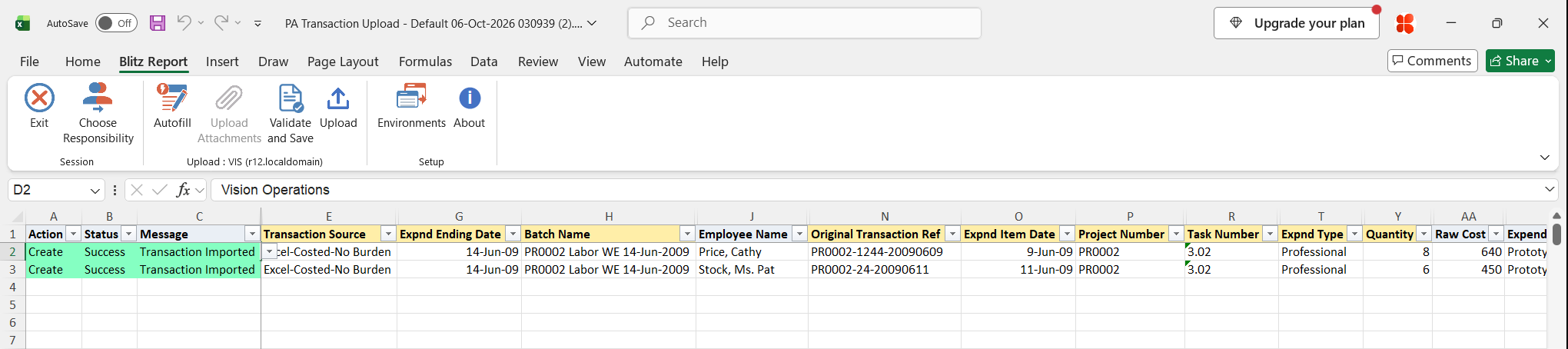The width and height of the screenshot is (1568, 349).
Task: Open the Help tab
Action: pos(715,61)
